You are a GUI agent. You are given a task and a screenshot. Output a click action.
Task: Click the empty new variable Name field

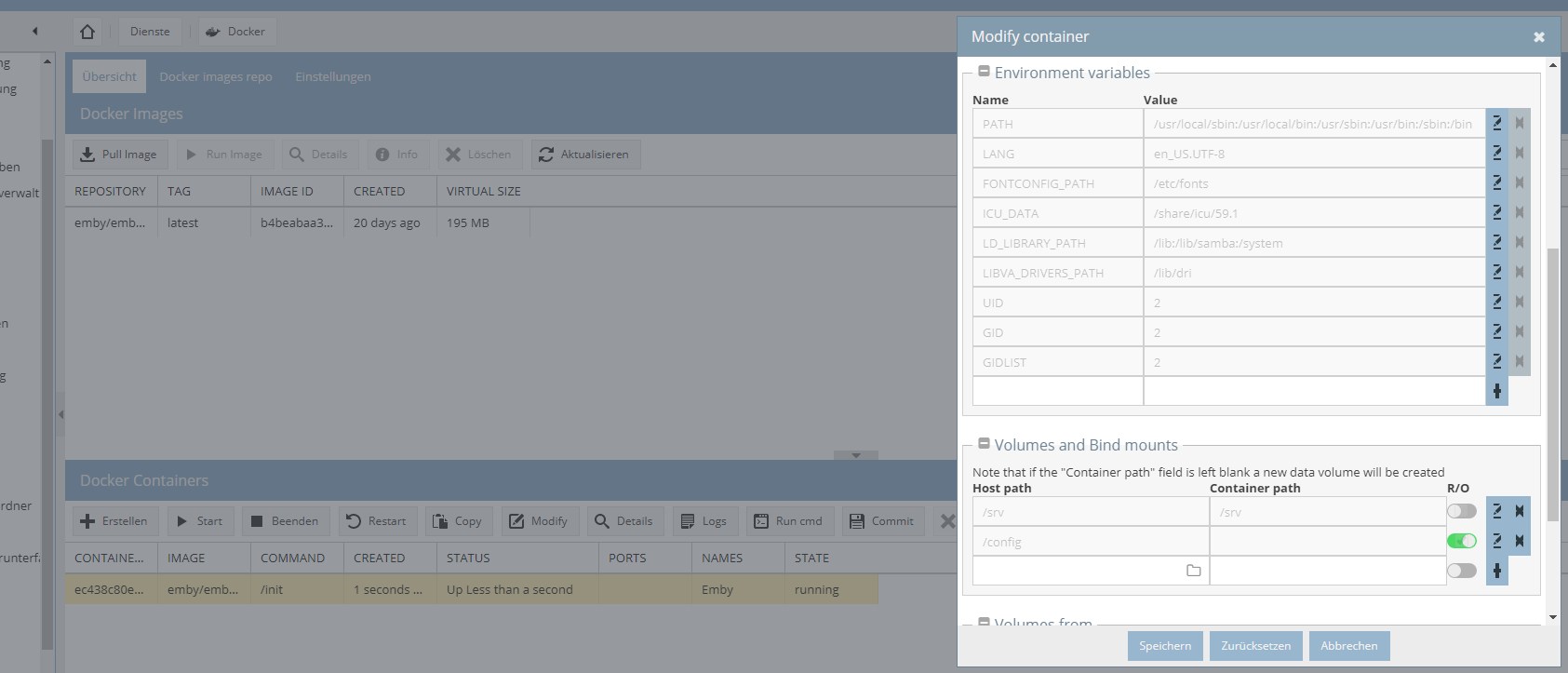(x=1058, y=391)
